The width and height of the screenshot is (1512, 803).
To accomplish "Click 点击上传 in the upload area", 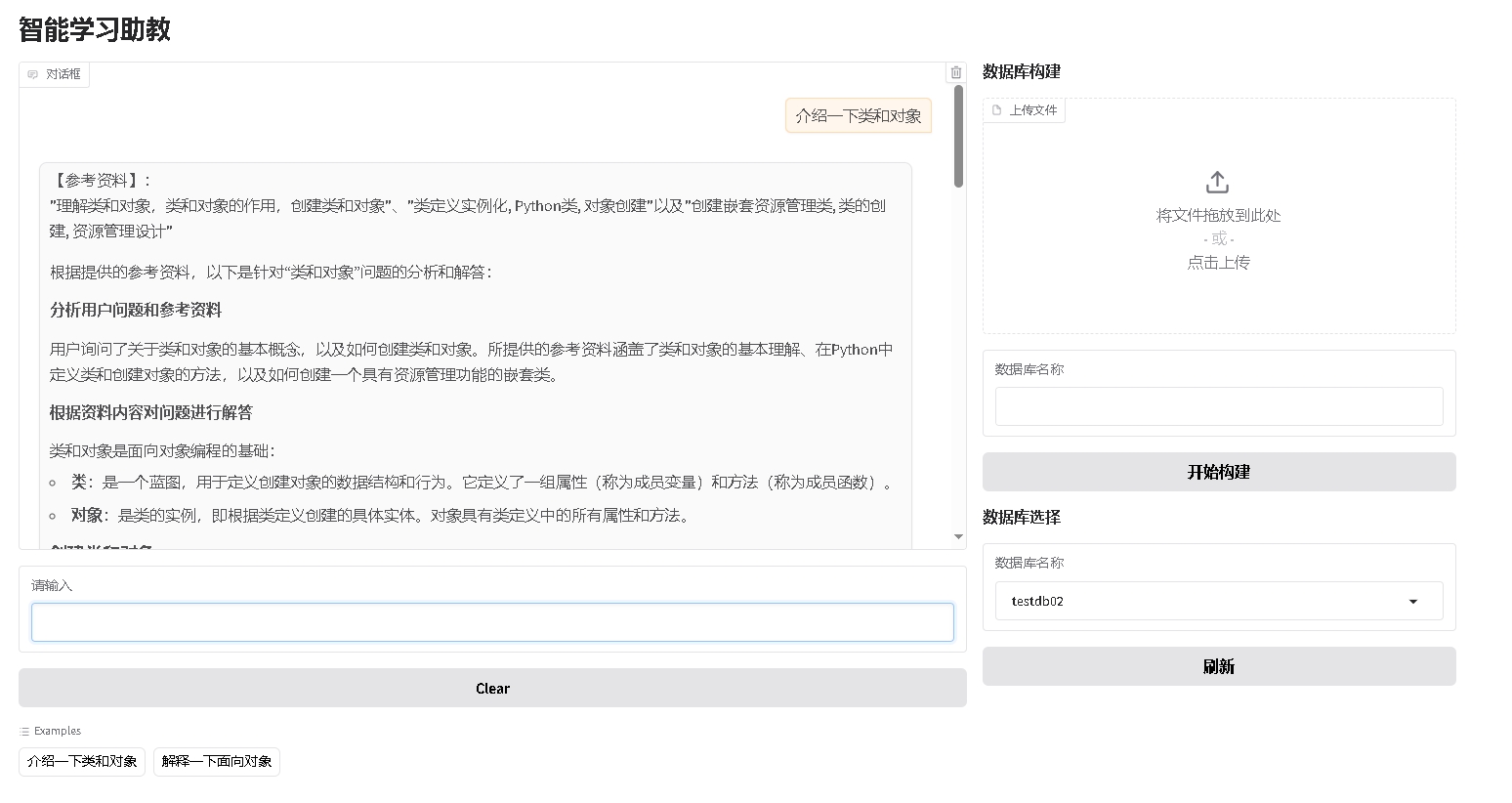I will 1218,262.
